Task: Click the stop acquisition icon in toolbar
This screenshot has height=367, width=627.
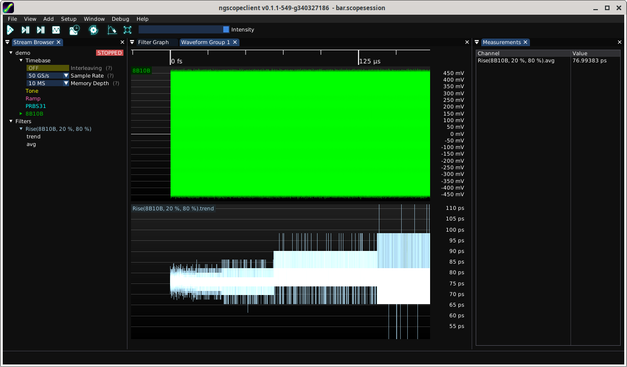Action: point(56,30)
